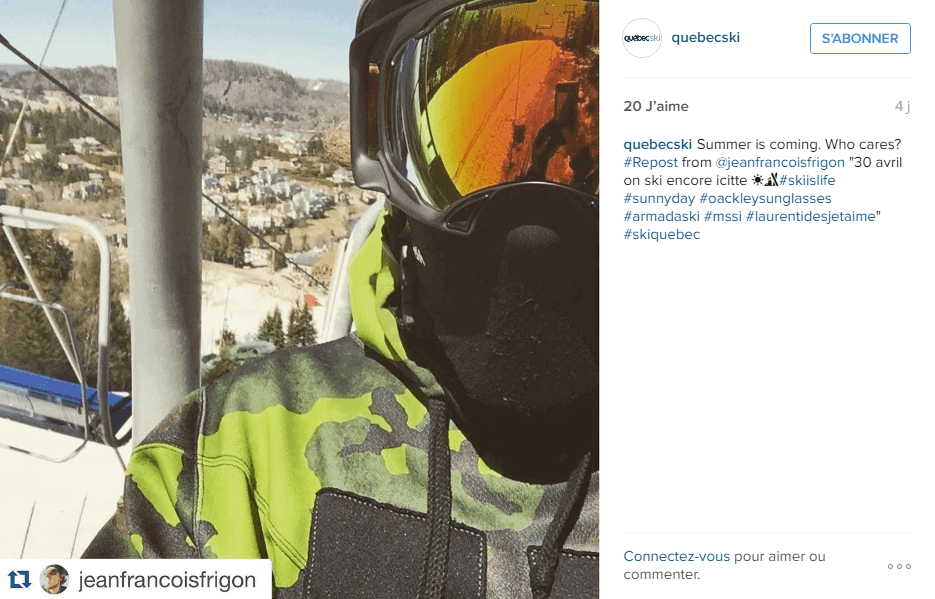Visit the @jeanfrancoisfrigon mention
The width and height of the screenshot is (935, 599).
780,162
